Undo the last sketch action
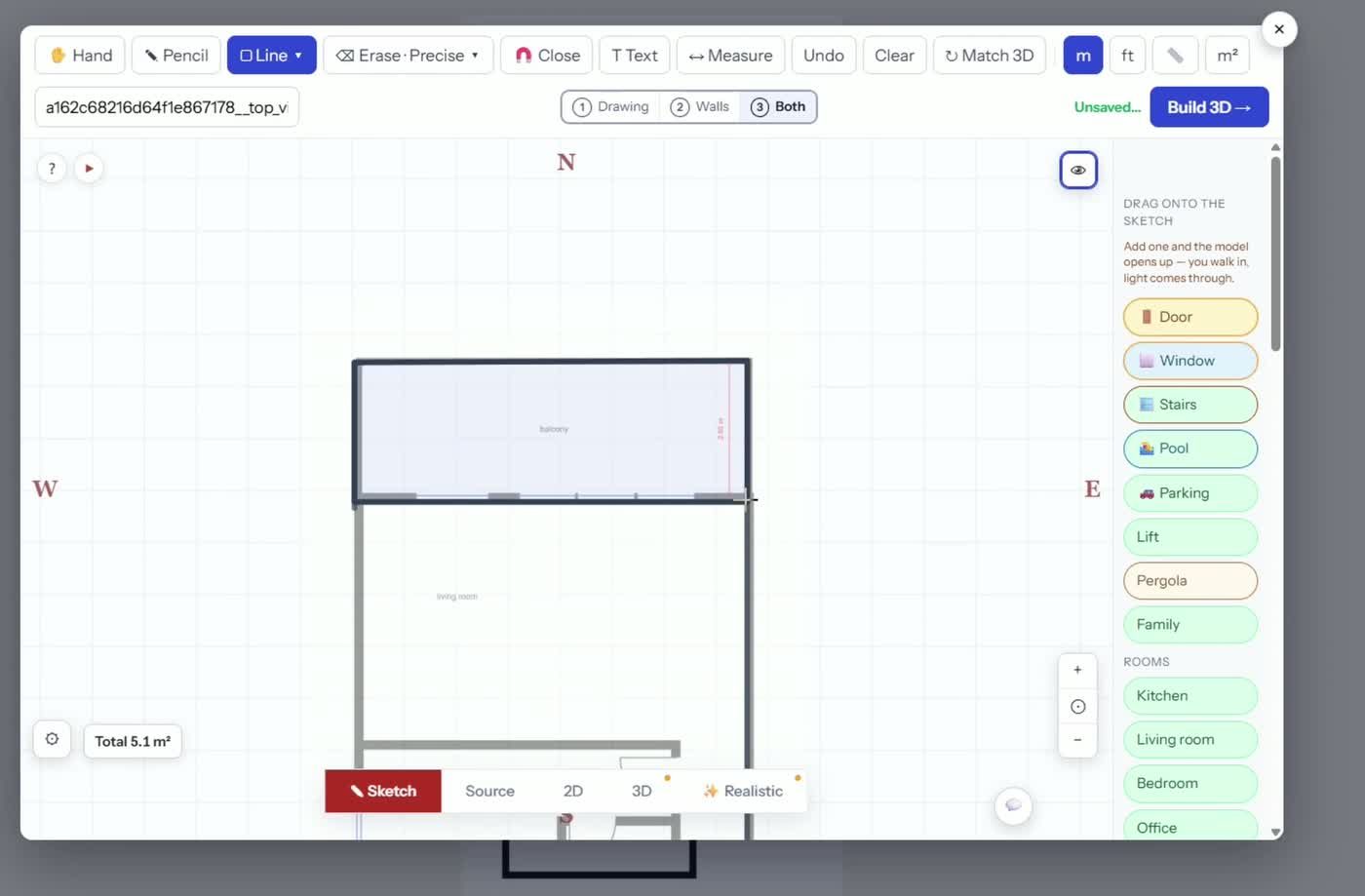The image size is (1365, 896). click(x=824, y=56)
